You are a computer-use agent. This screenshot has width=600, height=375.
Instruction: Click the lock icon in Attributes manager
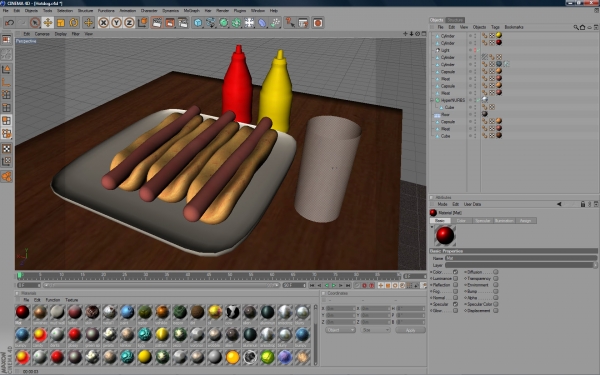tap(583, 204)
